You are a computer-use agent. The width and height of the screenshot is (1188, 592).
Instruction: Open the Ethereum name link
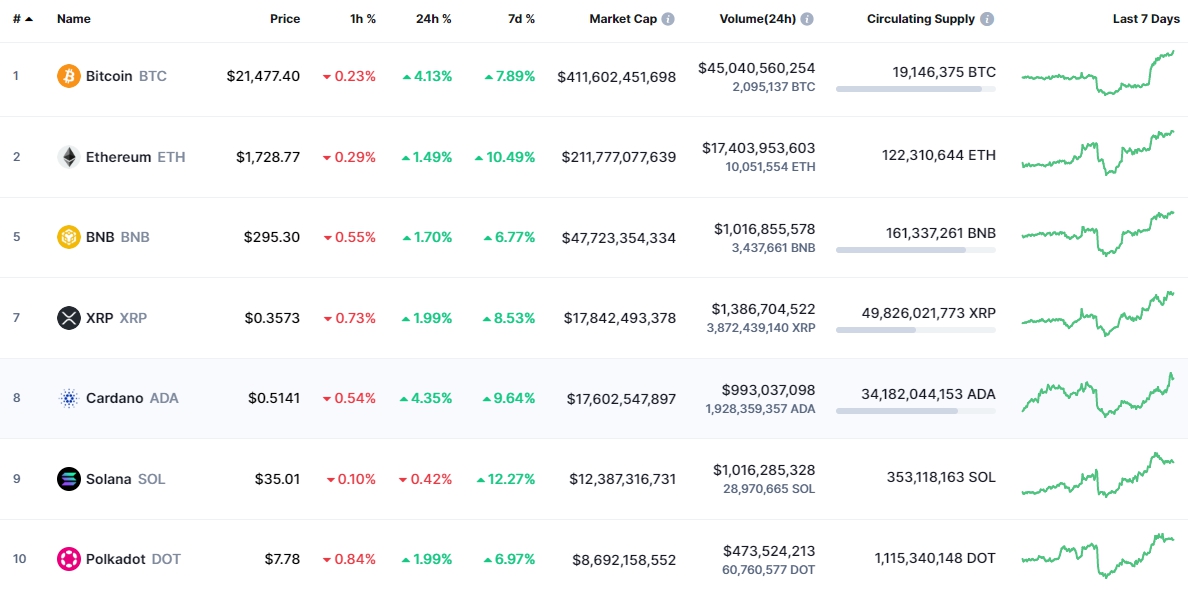coord(118,157)
